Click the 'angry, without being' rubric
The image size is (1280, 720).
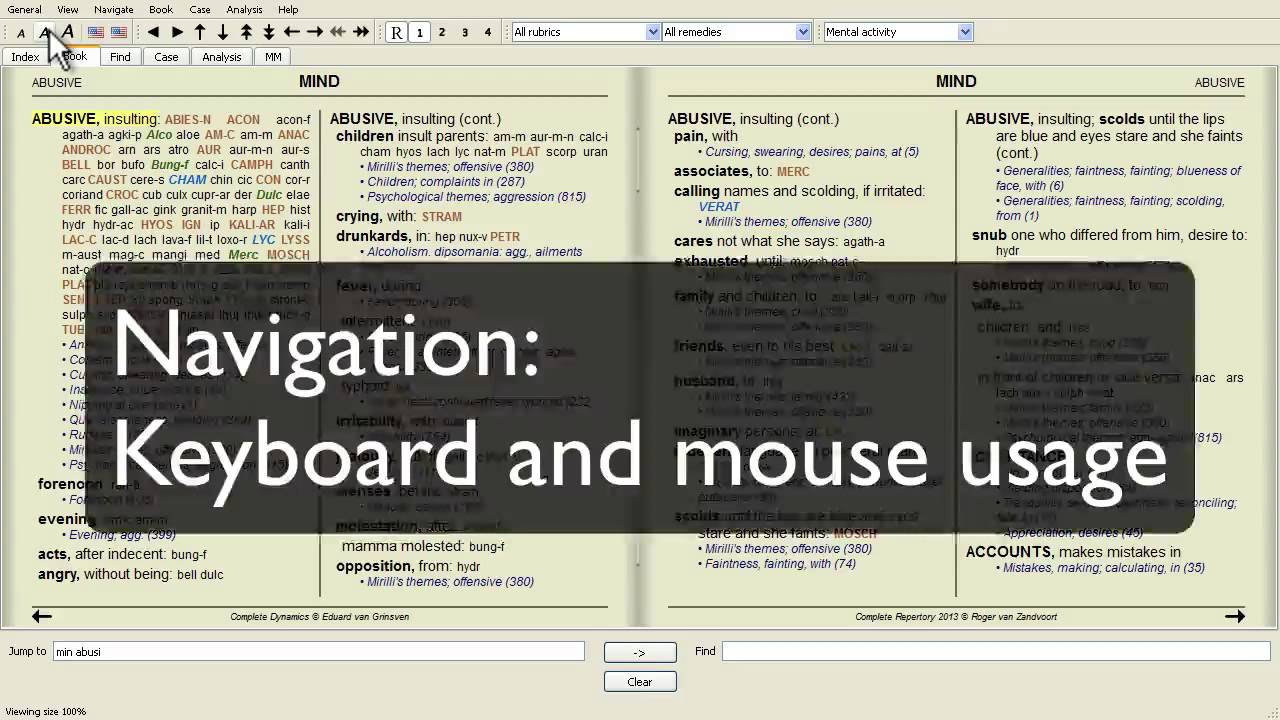point(130,574)
